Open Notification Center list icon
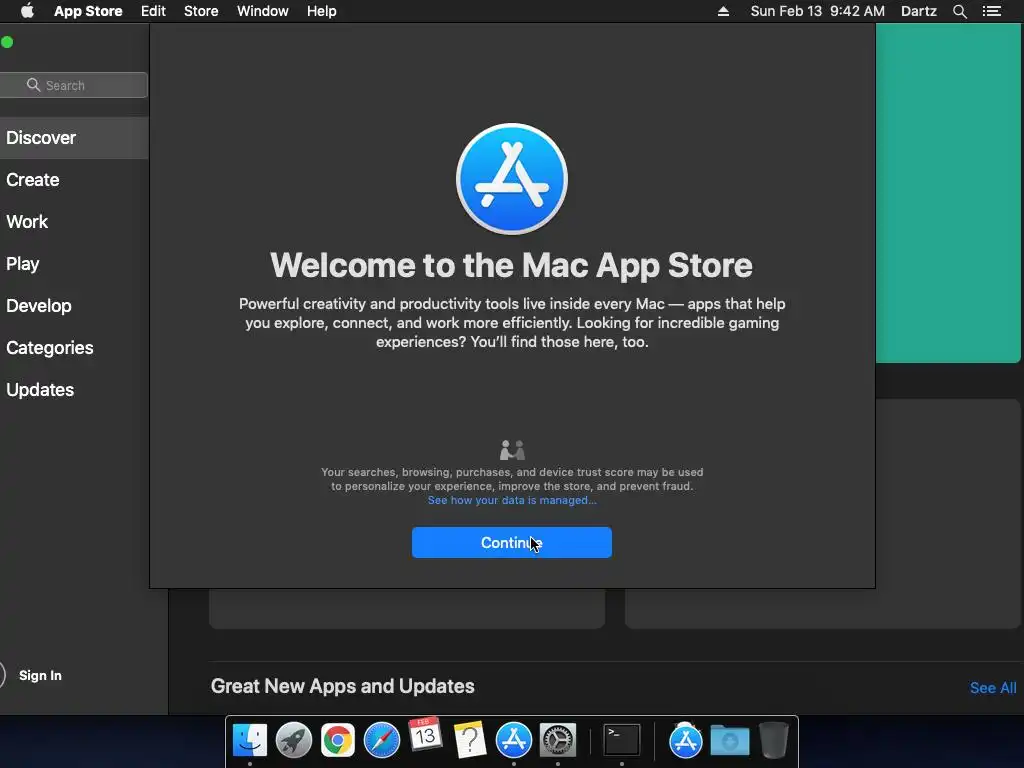 point(991,11)
